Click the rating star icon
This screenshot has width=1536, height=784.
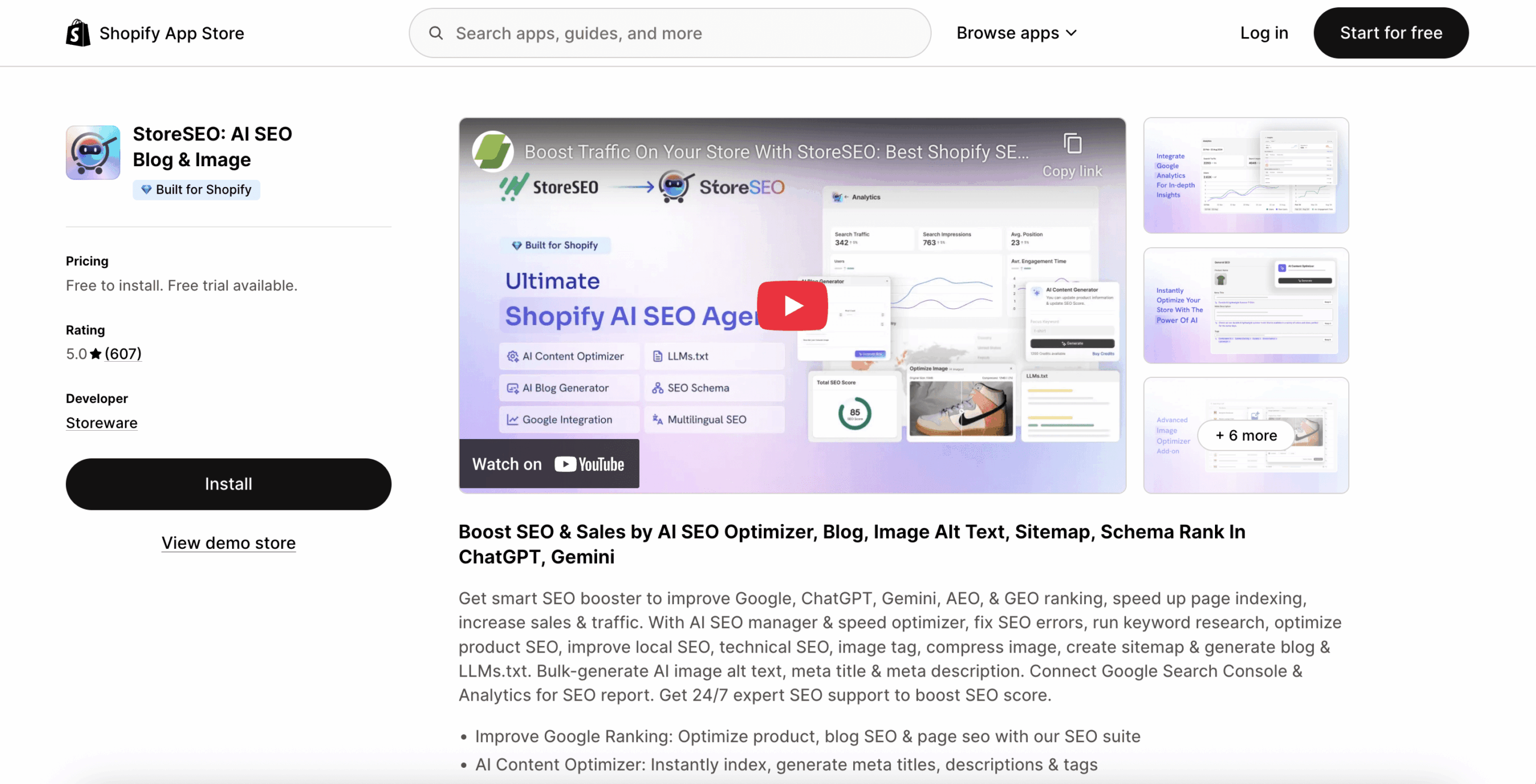pyautogui.click(x=96, y=353)
